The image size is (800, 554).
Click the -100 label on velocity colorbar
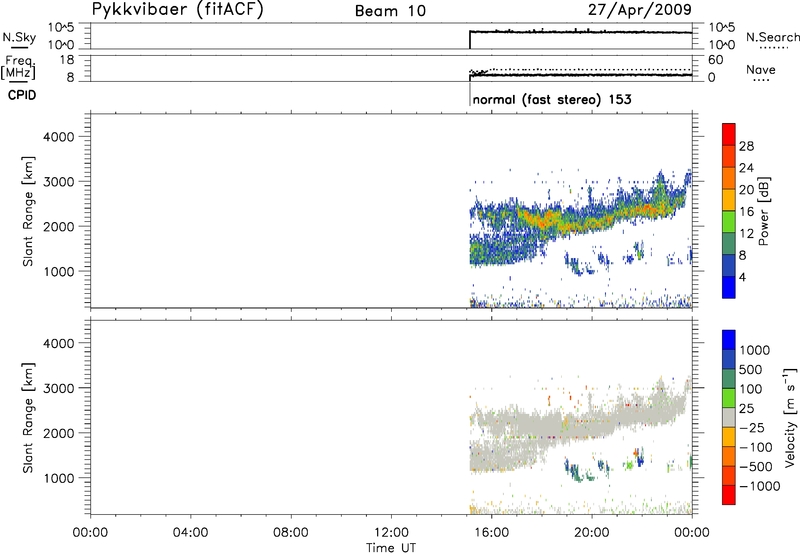tap(756, 447)
